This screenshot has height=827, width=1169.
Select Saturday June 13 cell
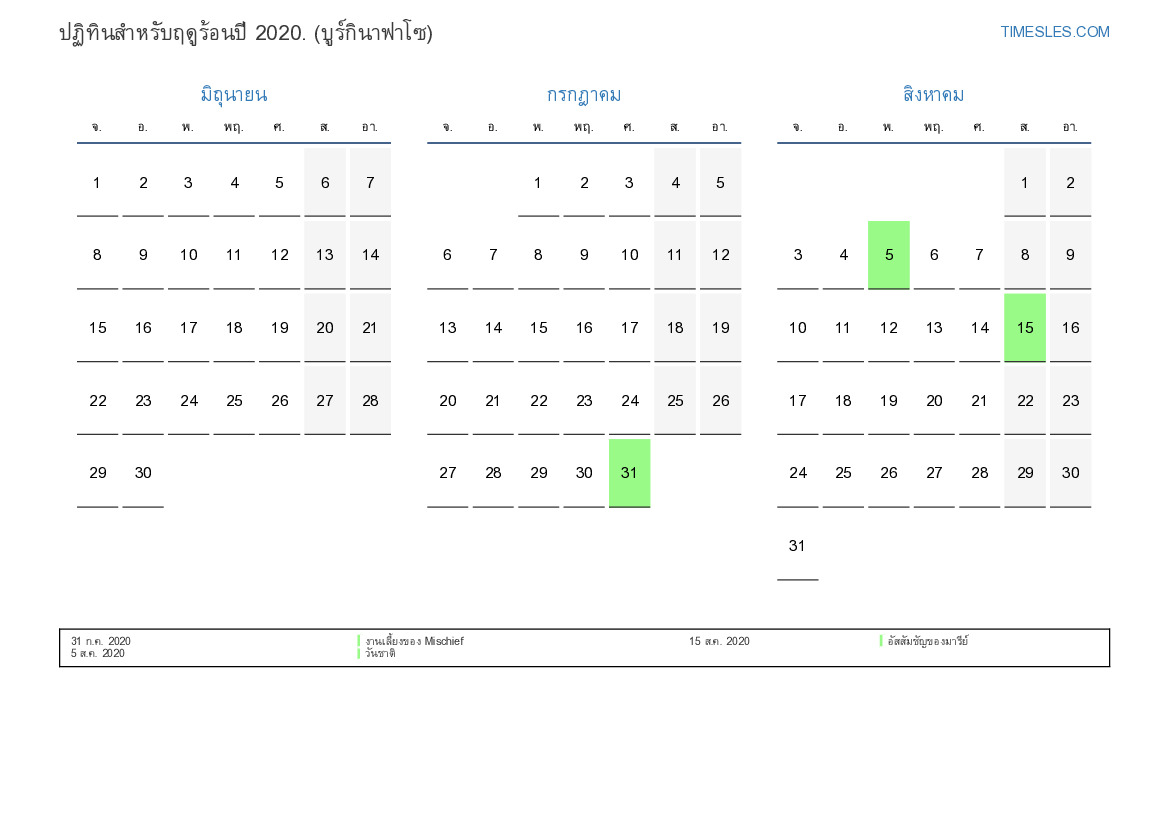click(325, 255)
